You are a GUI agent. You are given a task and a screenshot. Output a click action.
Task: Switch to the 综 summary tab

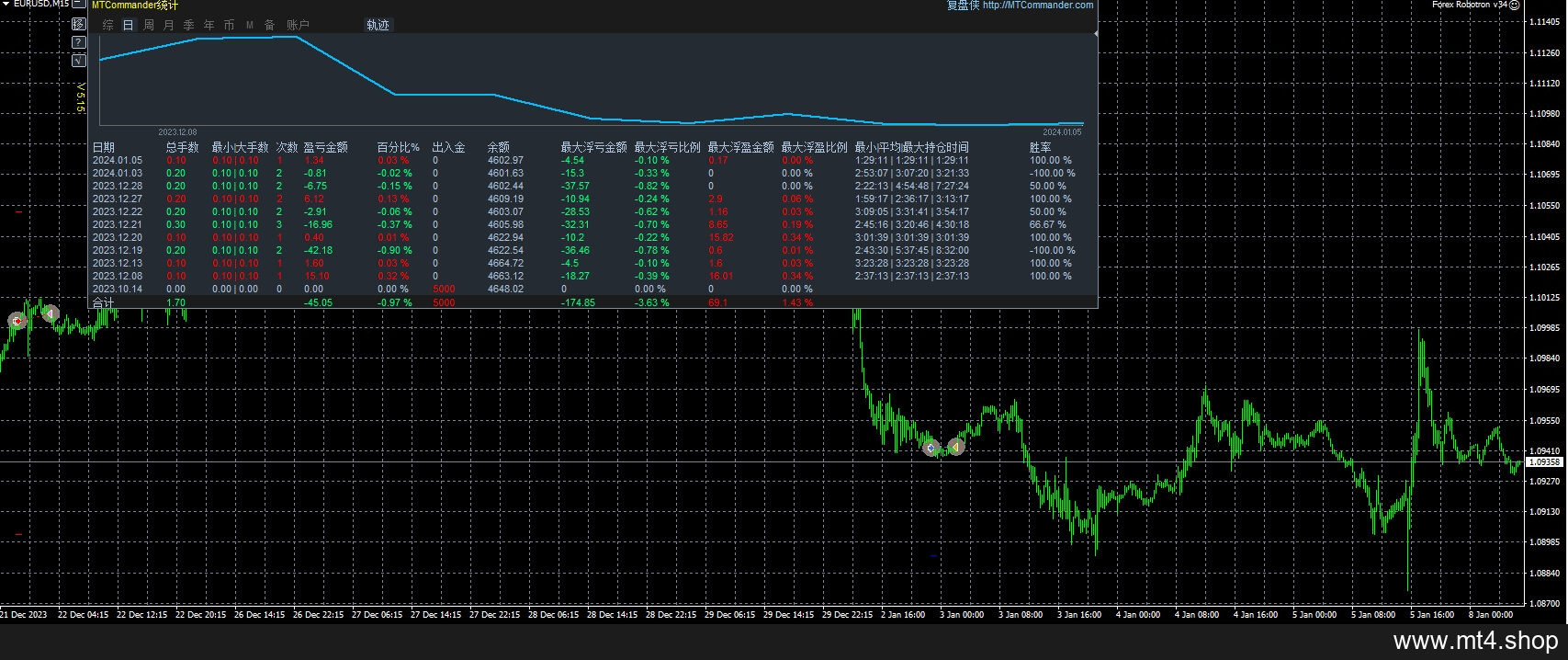pos(107,25)
